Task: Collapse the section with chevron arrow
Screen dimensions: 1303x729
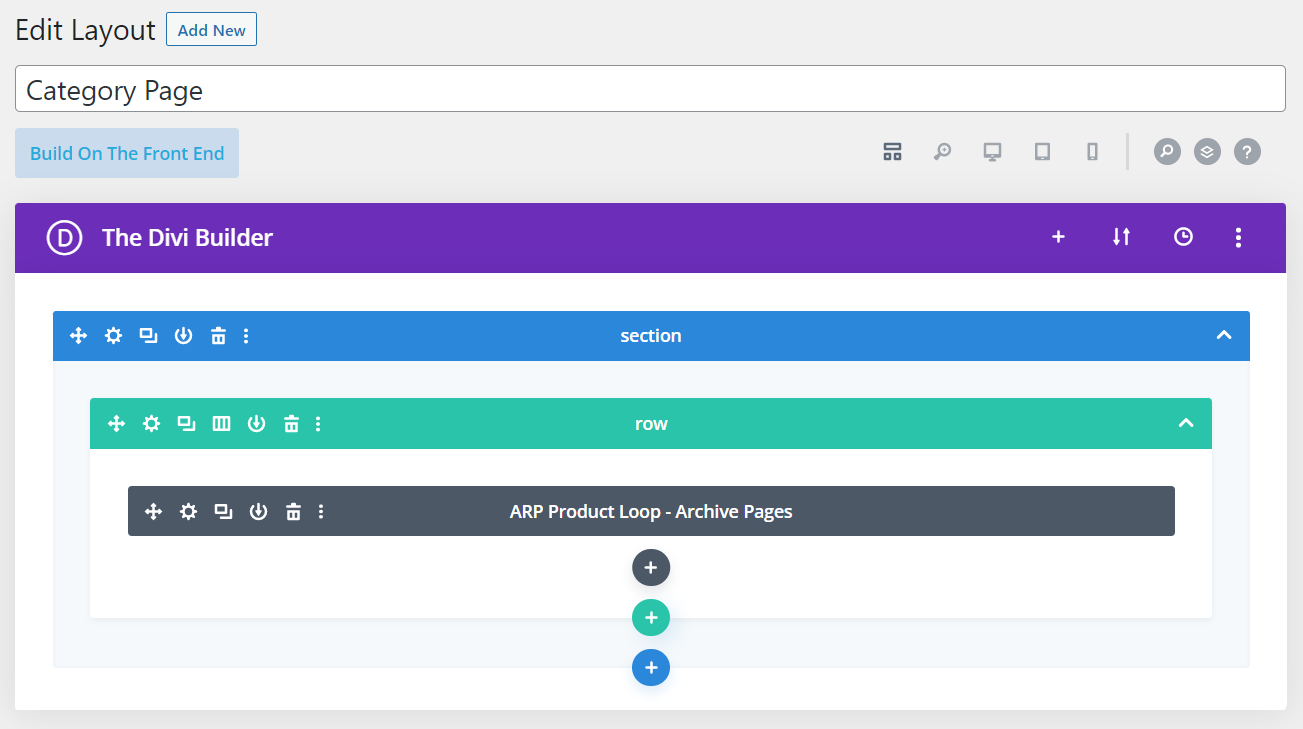Action: 1223,336
